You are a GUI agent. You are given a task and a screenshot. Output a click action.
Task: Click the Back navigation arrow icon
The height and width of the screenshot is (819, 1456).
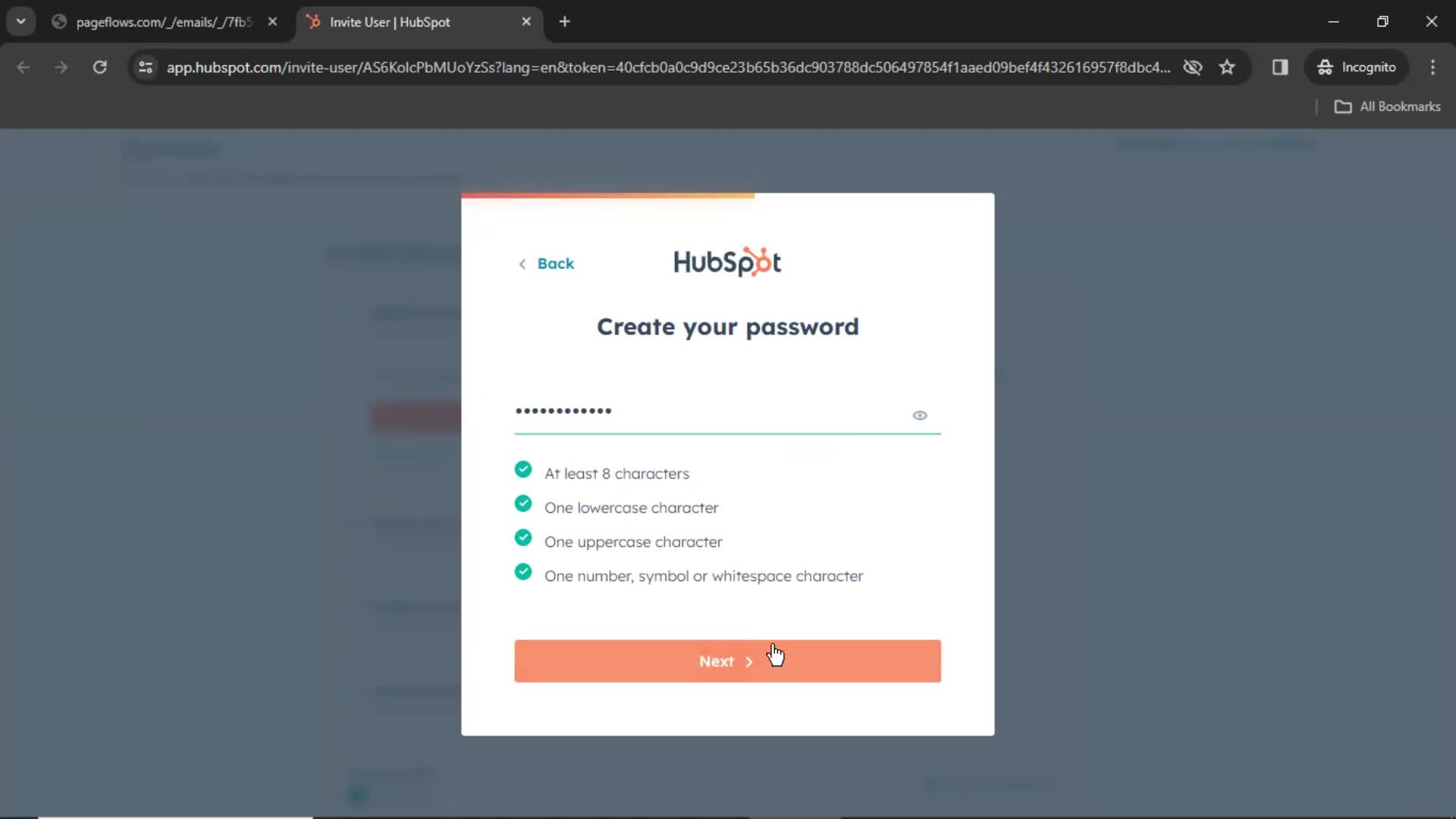click(523, 263)
